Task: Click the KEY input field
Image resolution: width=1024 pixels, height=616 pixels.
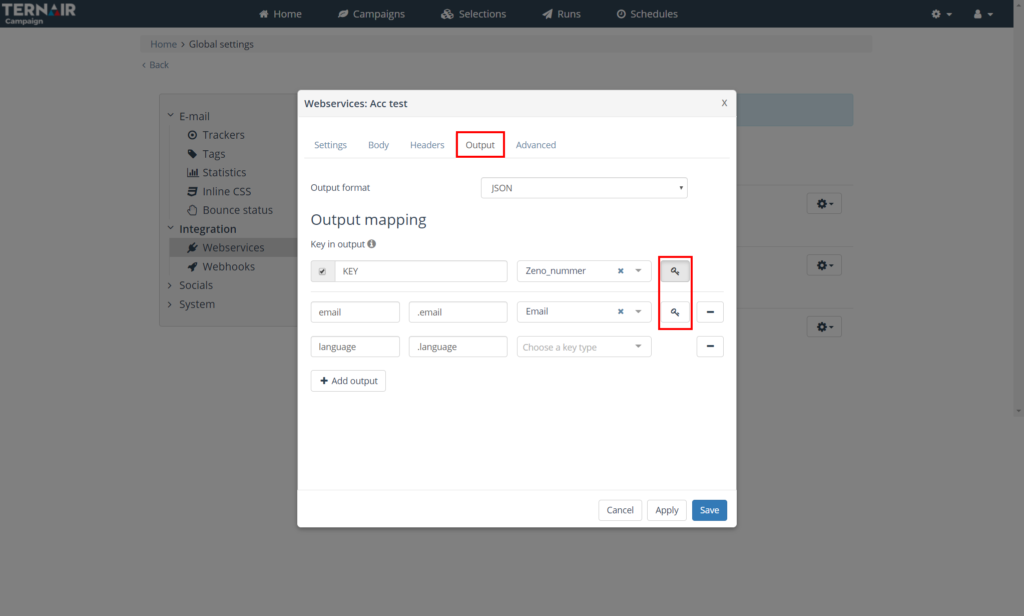Action: (x=421, y=271)
